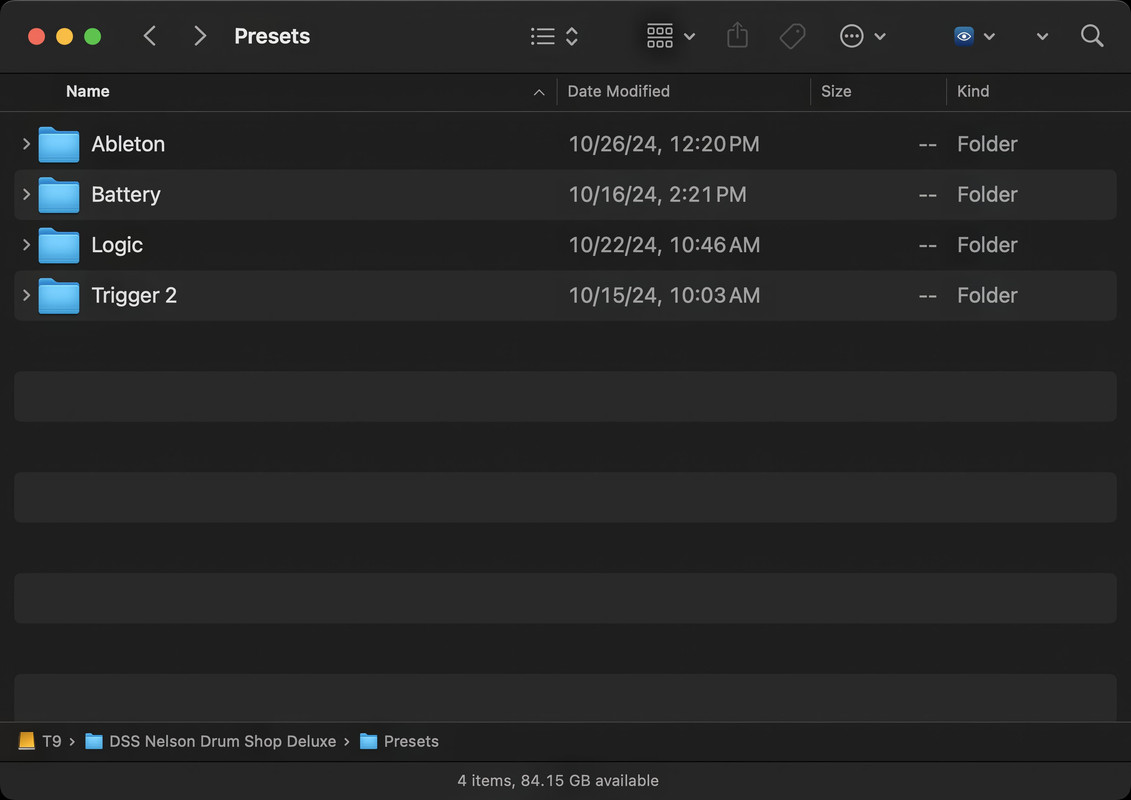Screen dimensions: 1131x800
Task: Sort by the Size column header
Action: point(836,91)
